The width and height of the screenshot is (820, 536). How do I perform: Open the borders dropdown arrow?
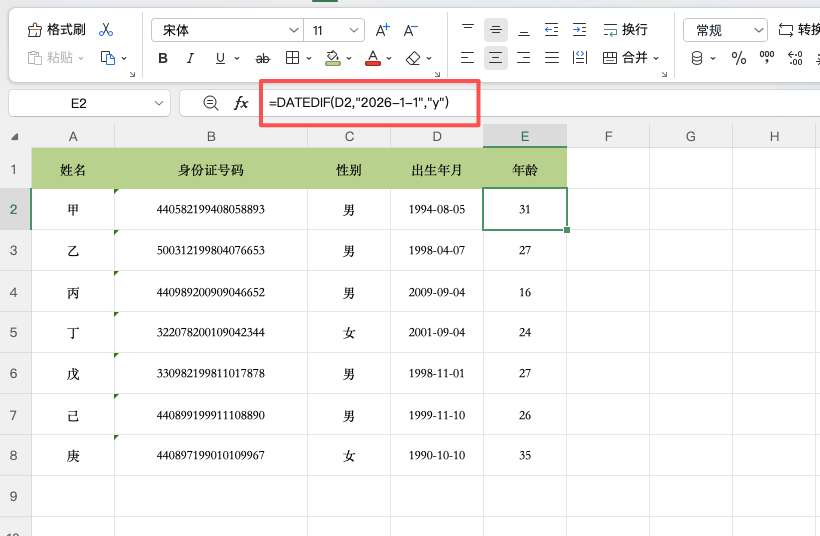(309, 59)
